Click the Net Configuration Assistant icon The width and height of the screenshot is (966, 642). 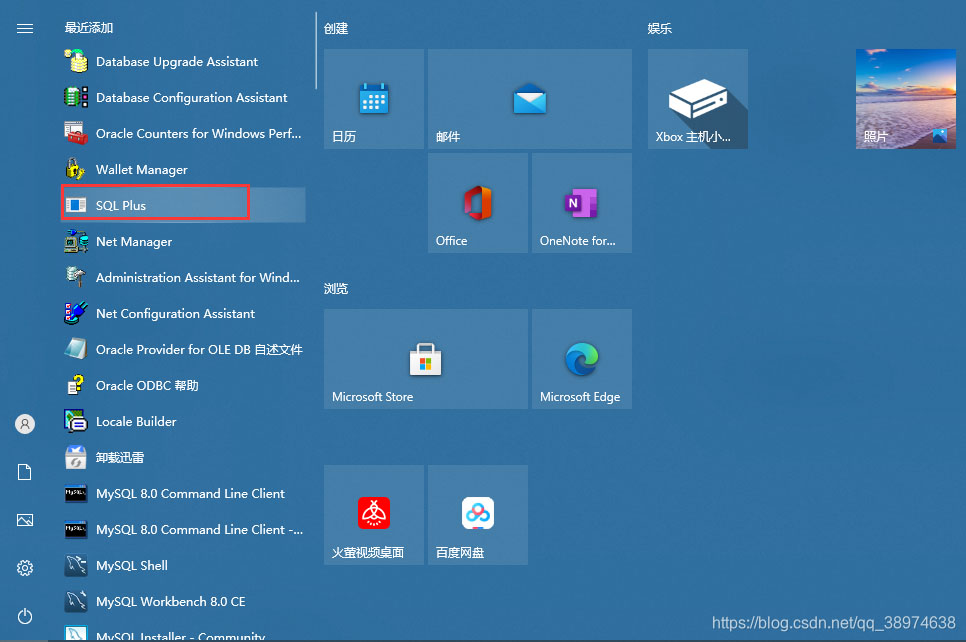(x=76, y=313)
